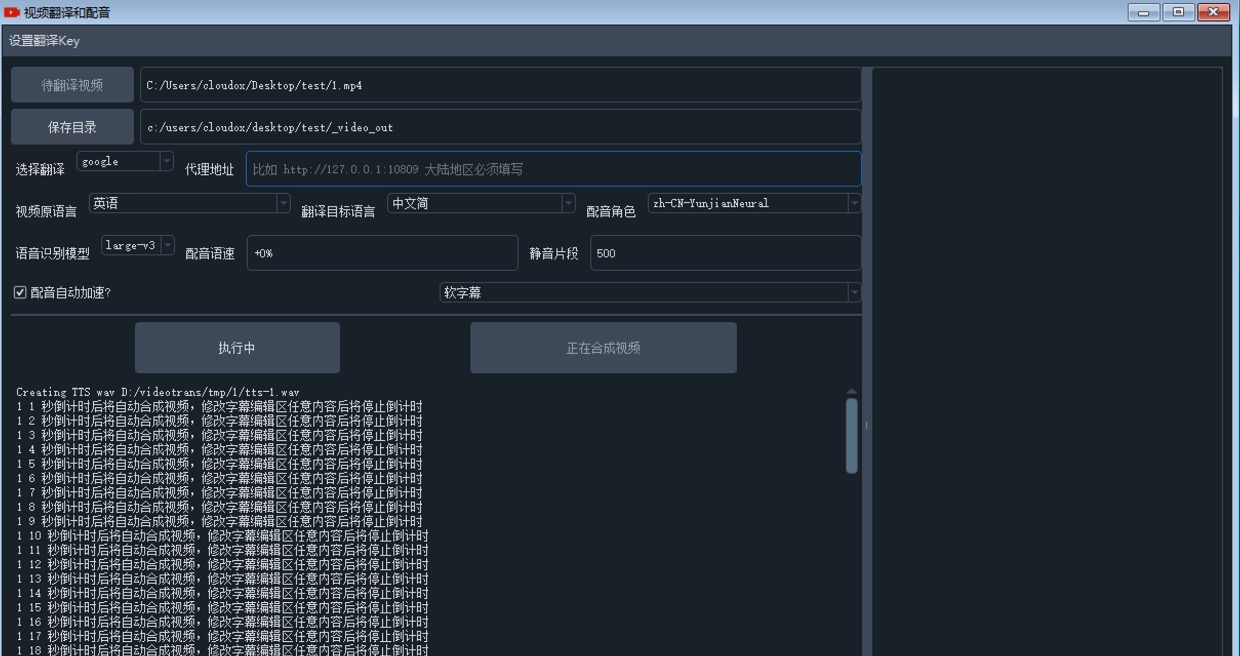Click the 正在合成视频 button
This screenshot has height=656, width=1240.
(603, 347)
